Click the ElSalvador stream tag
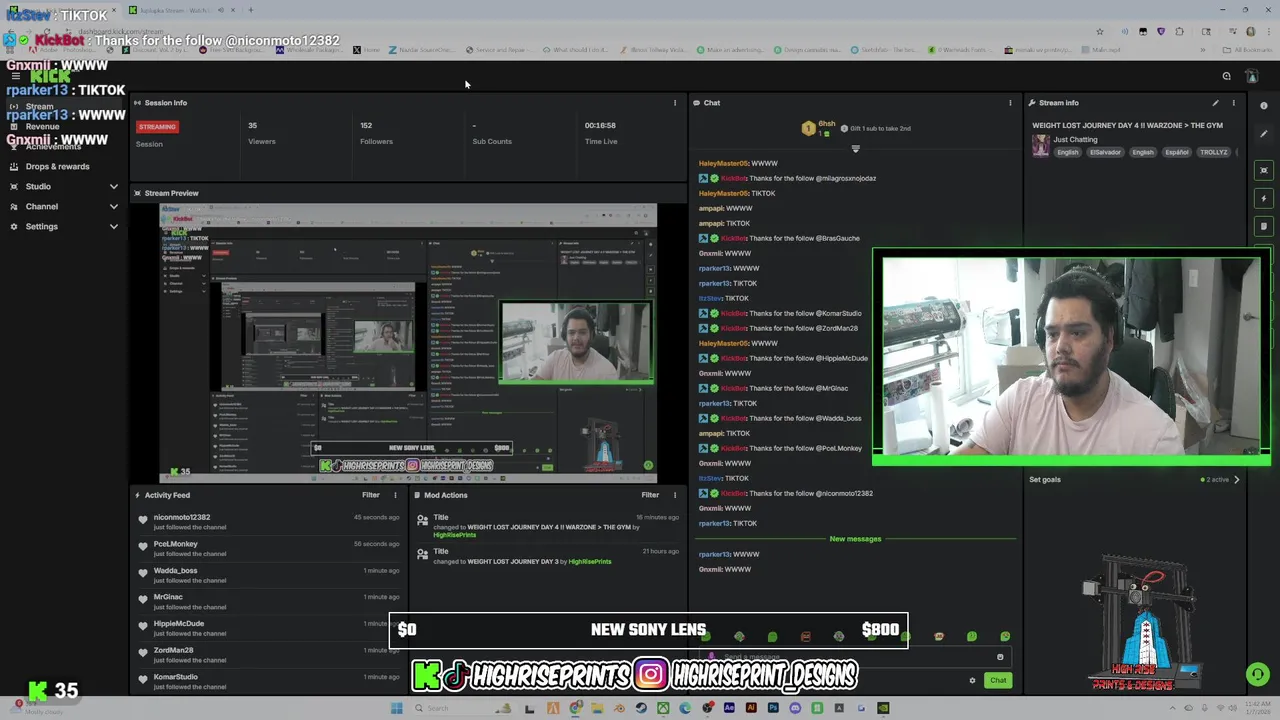1280x720 pixels. (x=1105, y=152)
